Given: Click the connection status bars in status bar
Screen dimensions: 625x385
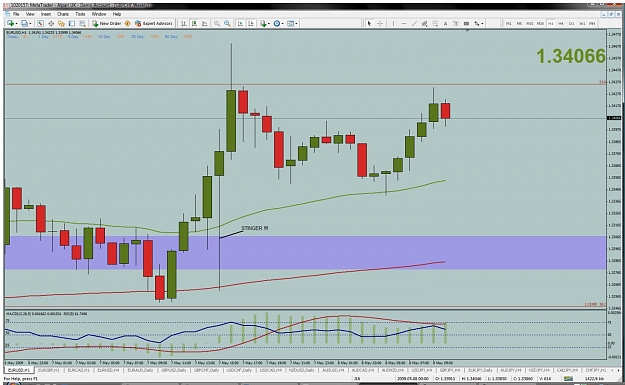Looking at the screenshot, I should pos(569,378).
